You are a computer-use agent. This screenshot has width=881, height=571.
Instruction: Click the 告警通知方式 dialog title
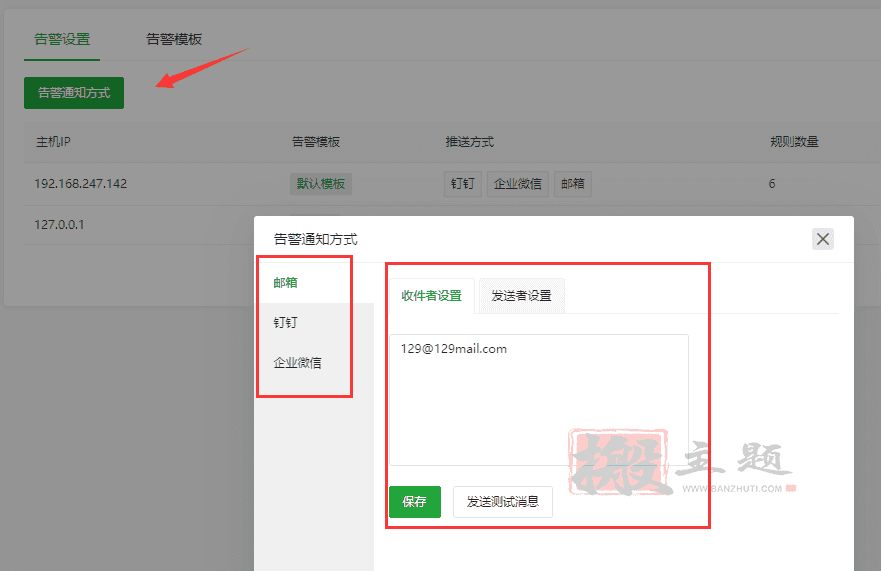(x=316, y=239)
